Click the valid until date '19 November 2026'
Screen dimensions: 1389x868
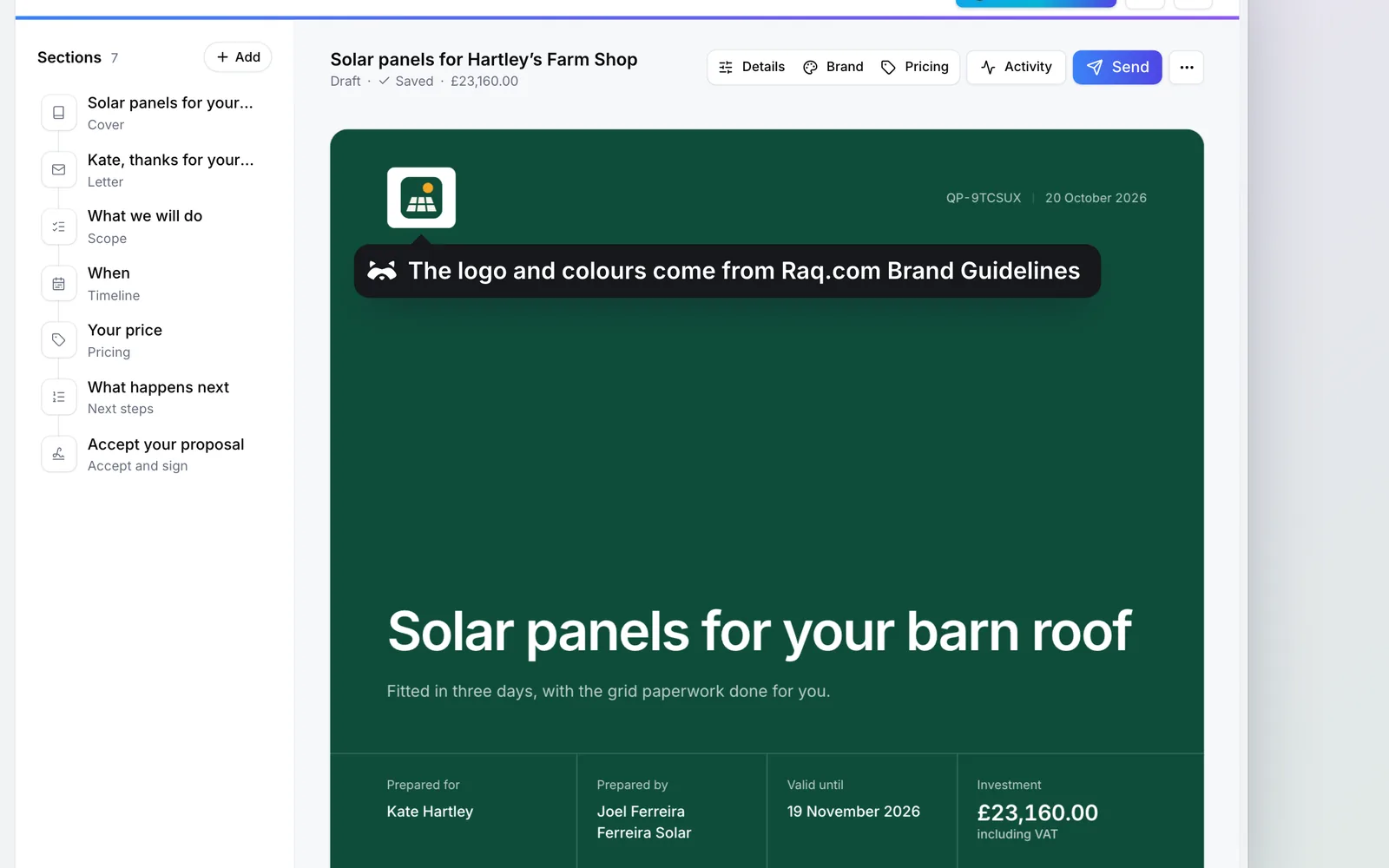coord(853,812)
